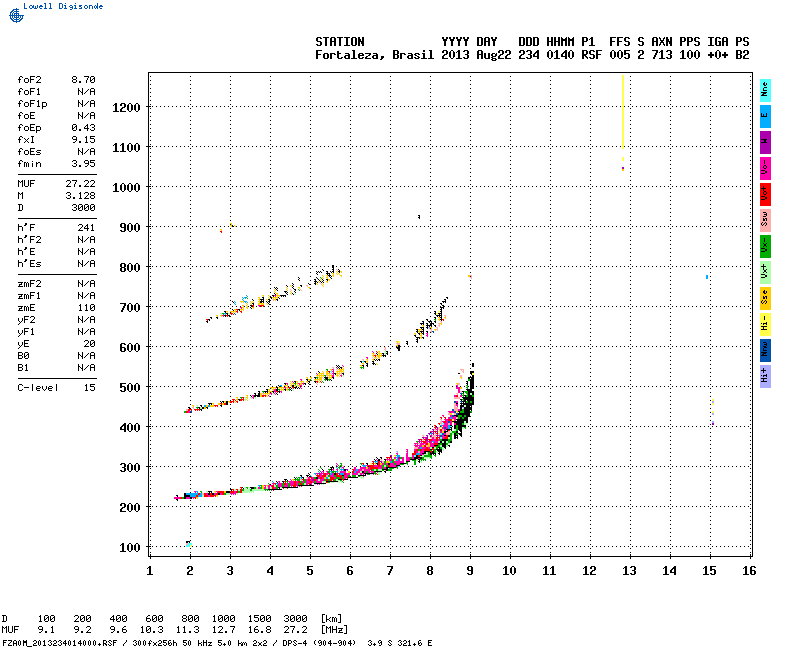800x650 pixels.
Task: Click the FZA0M_2013234014000.RSF filename
Action: 60,643
